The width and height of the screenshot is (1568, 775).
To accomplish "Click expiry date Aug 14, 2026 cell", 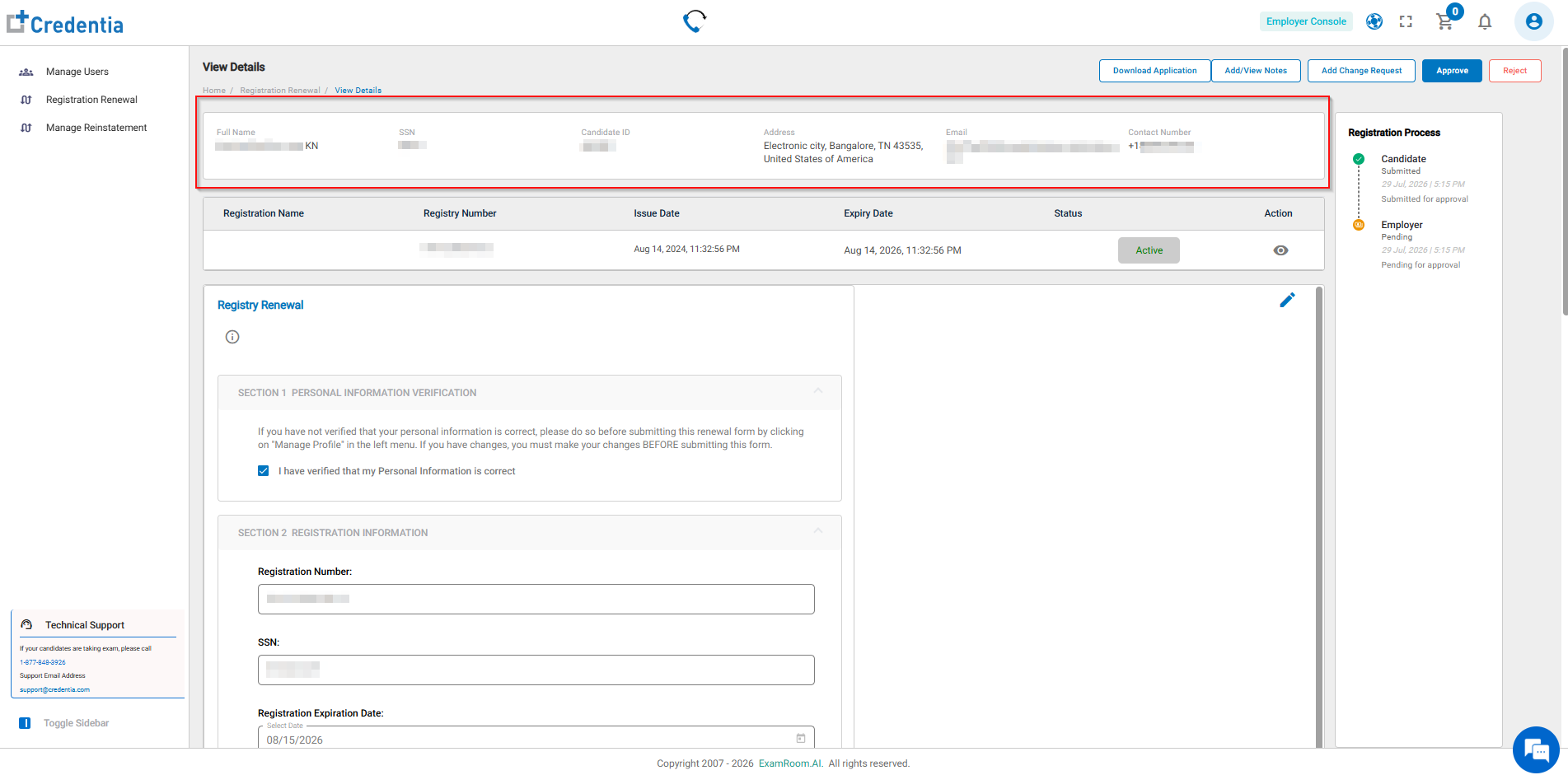I will click(x=902, y=250).
